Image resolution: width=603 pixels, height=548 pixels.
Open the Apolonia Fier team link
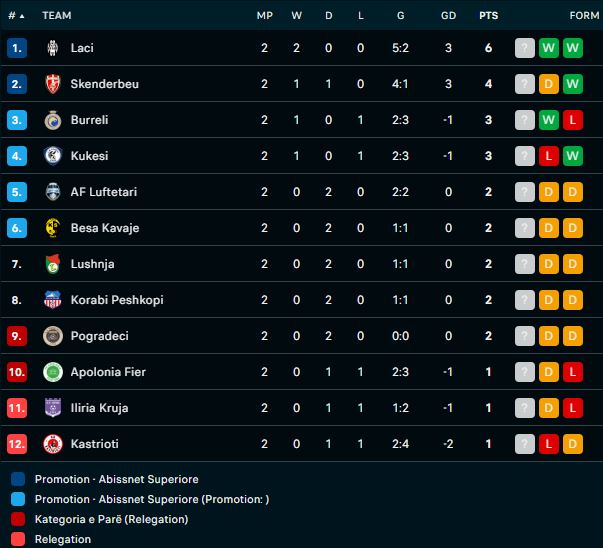[108, 372]
